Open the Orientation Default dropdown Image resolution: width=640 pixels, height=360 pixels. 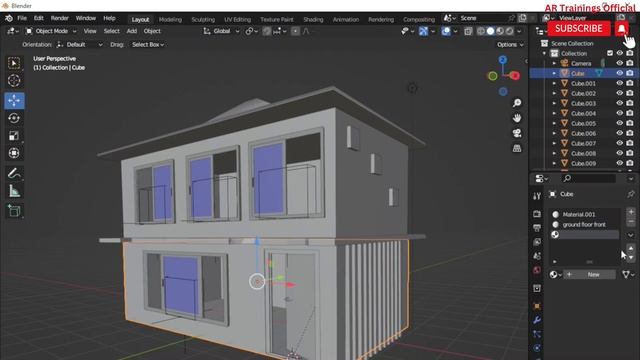(x=79, y=44)
